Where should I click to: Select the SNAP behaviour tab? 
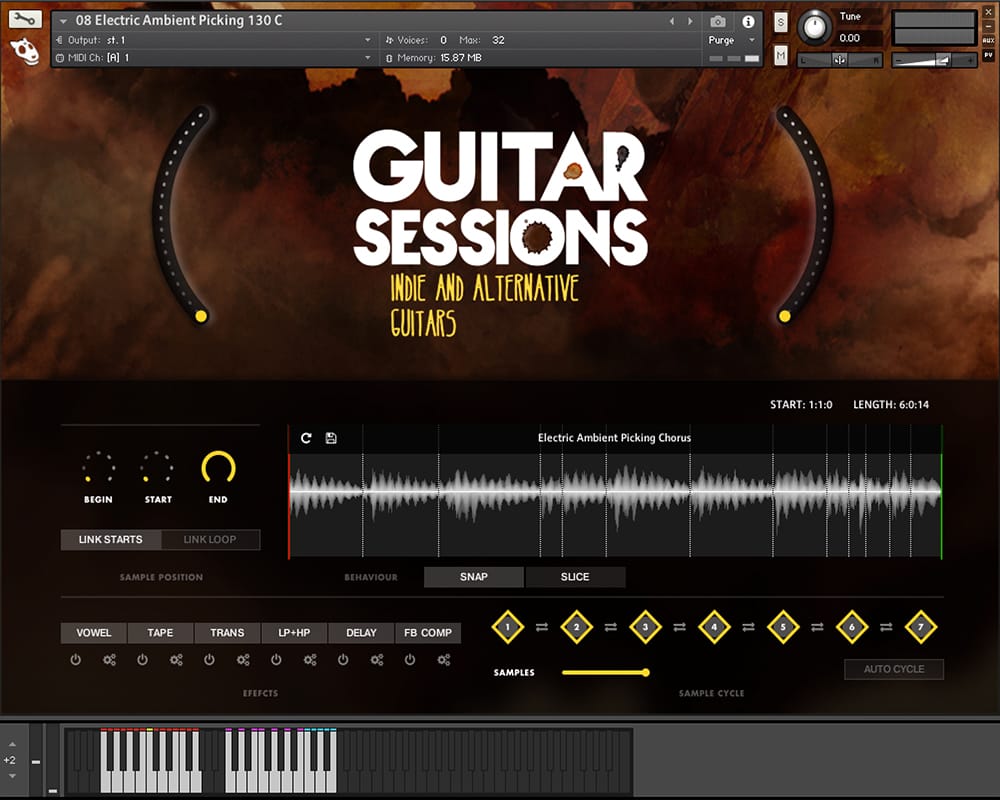point(474,577)
